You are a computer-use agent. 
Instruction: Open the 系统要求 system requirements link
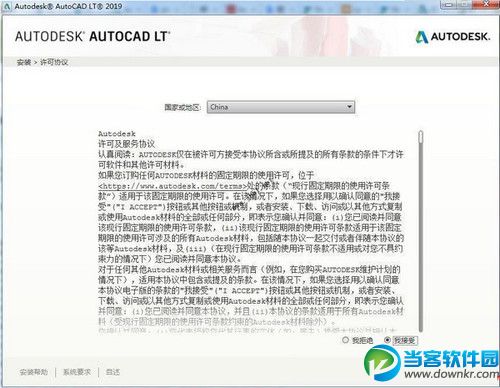[77, 372]
